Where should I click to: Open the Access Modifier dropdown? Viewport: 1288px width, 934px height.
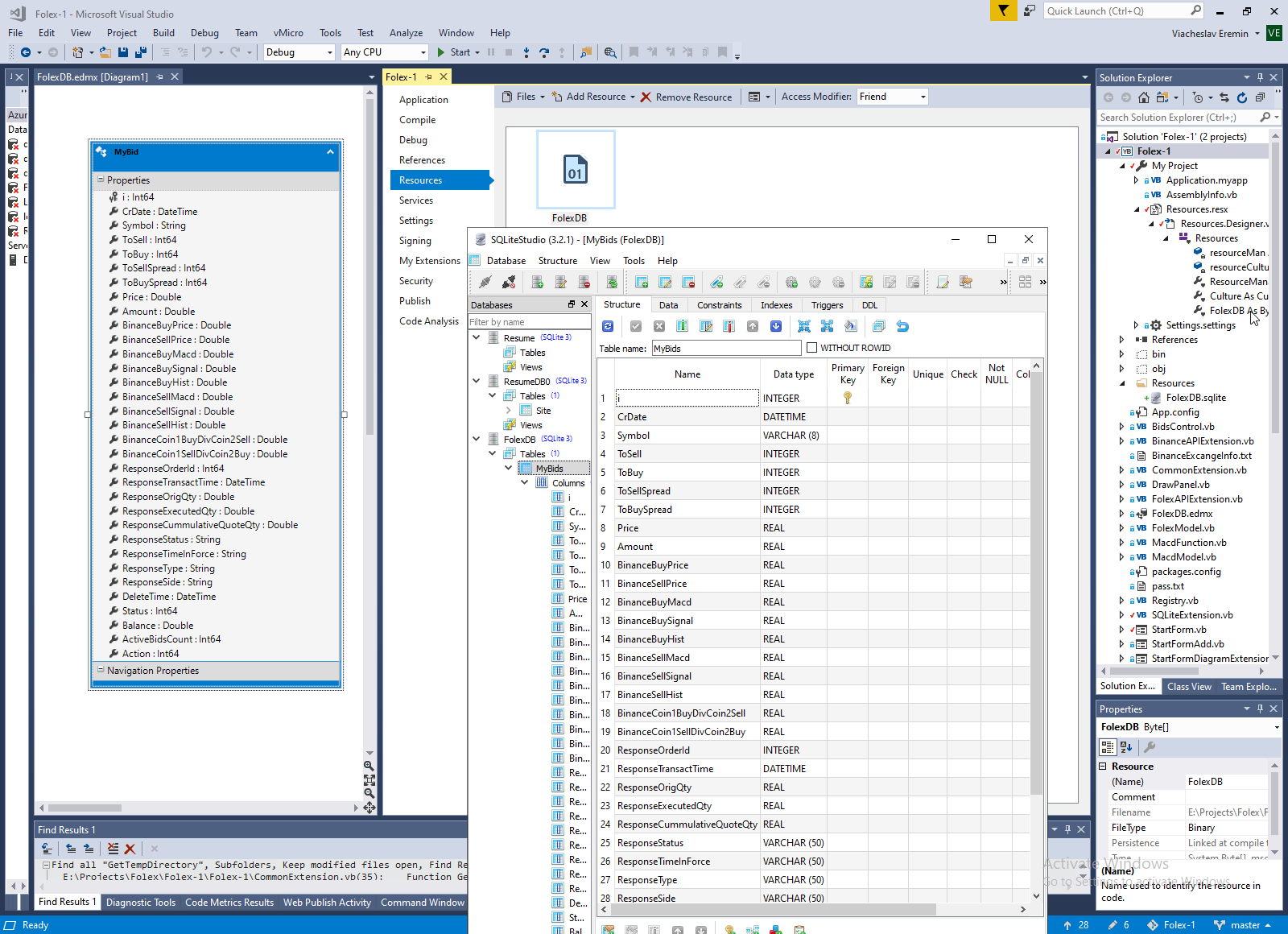tap(892, 97)
